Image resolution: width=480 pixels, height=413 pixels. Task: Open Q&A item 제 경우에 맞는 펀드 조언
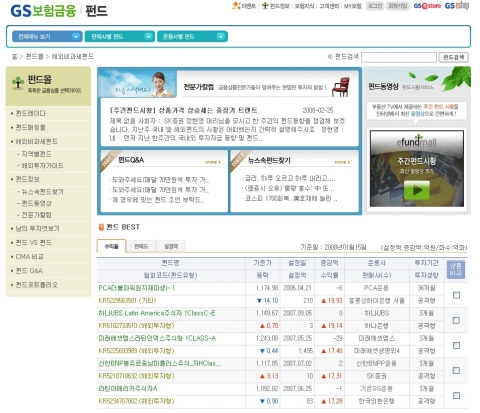click(158, 200)
